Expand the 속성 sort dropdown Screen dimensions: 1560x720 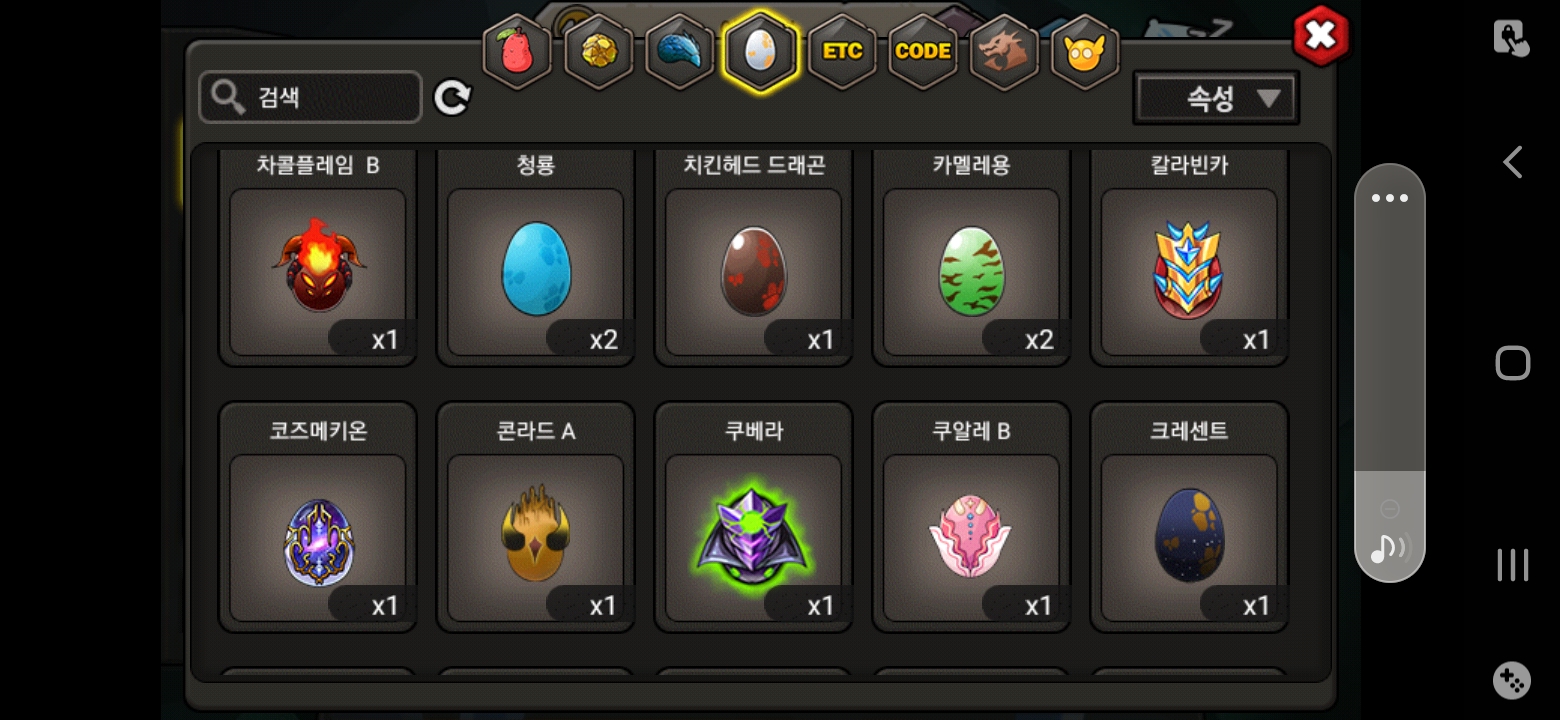[1216, 98]
